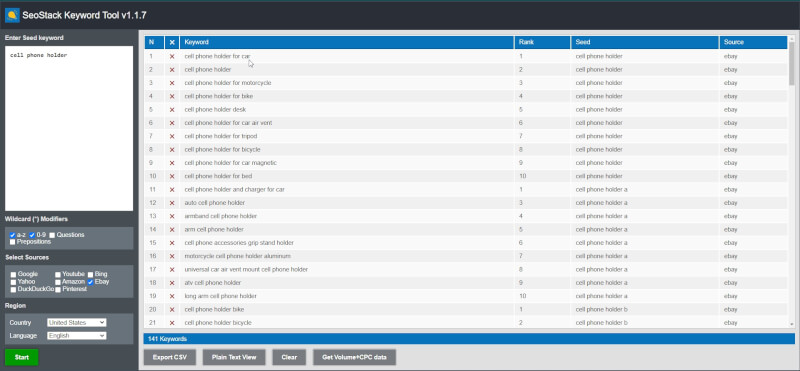
Task: Remove 'universal car air vent mount' keyword
Action: (x=172, y=269)
